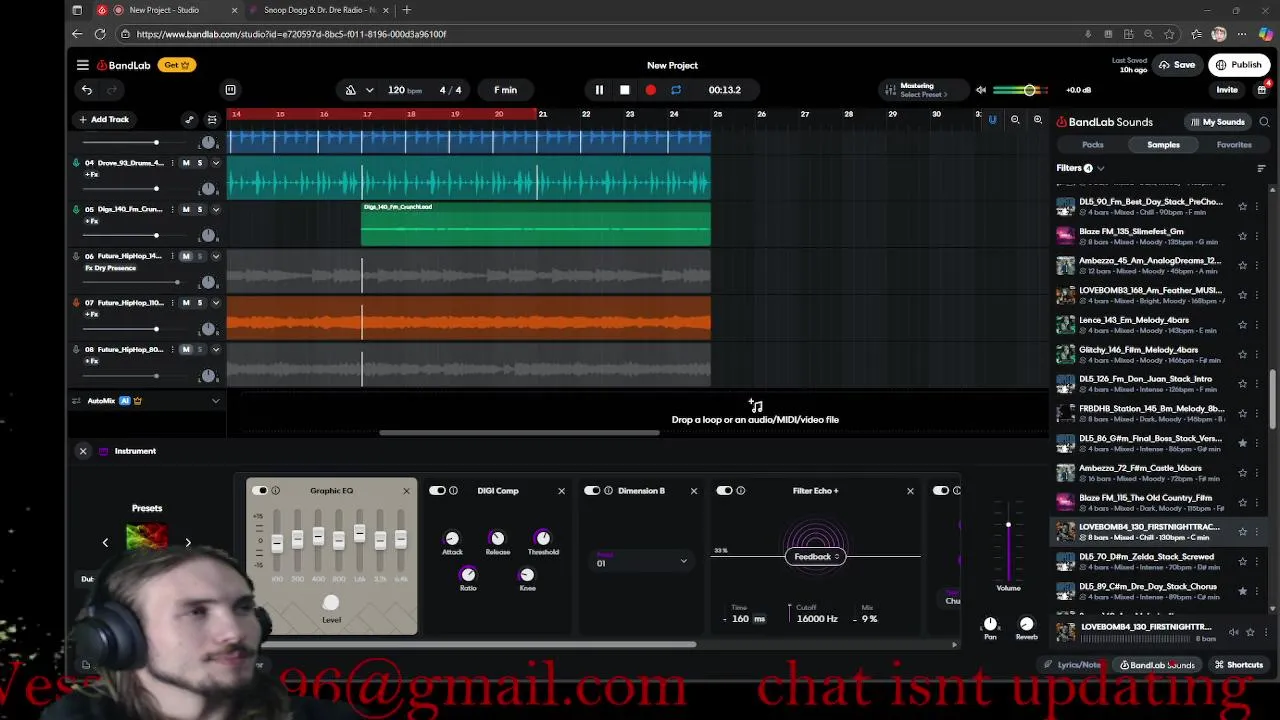1280x720 pixels.
Task: Stop playback
Action: 625,90
